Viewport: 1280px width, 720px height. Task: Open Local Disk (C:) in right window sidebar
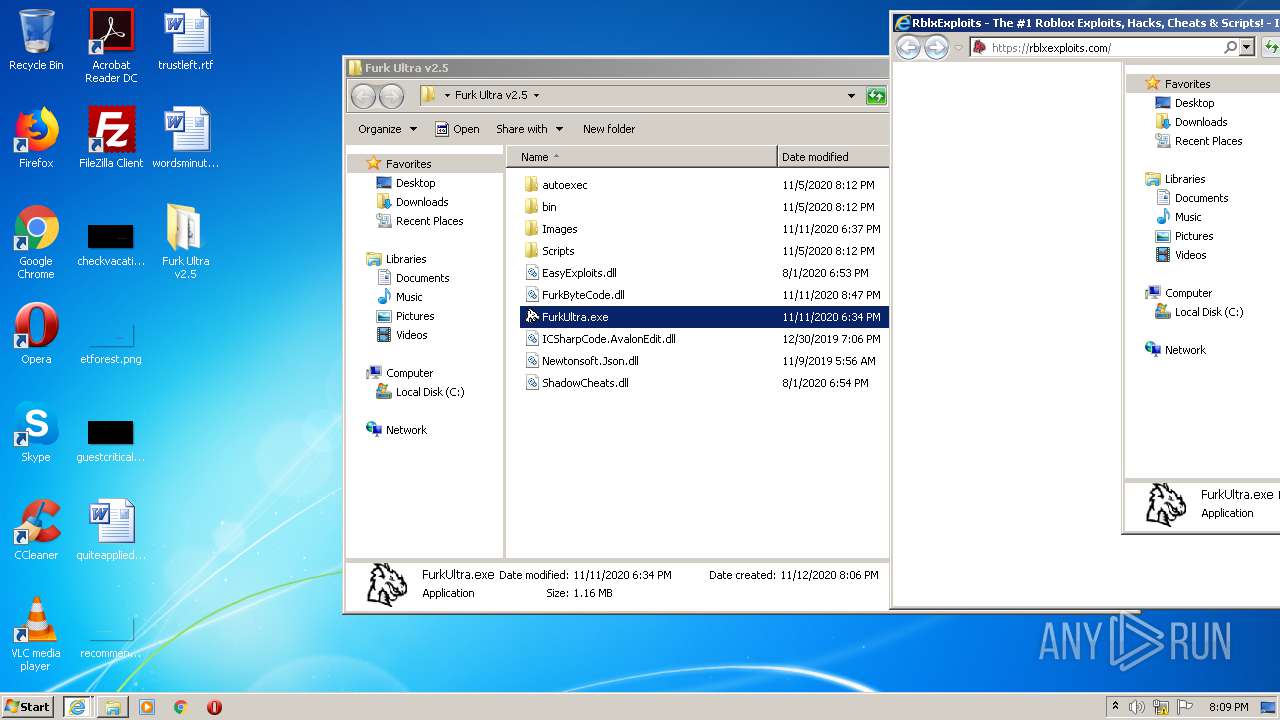(x=1208, y=312)
